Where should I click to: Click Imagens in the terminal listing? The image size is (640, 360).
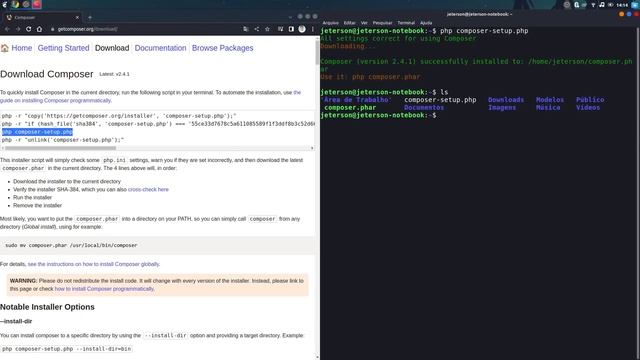[x=502, y=107]
